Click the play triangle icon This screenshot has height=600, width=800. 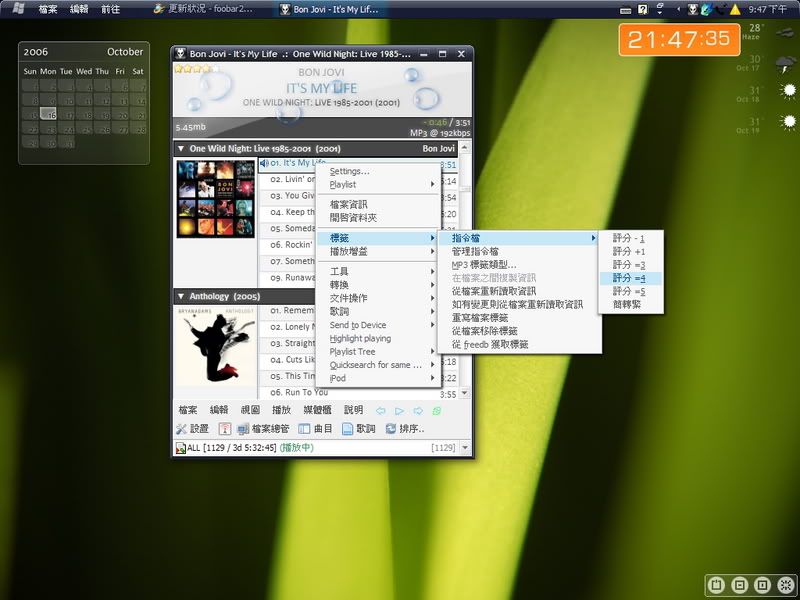(x=399, y=411)
